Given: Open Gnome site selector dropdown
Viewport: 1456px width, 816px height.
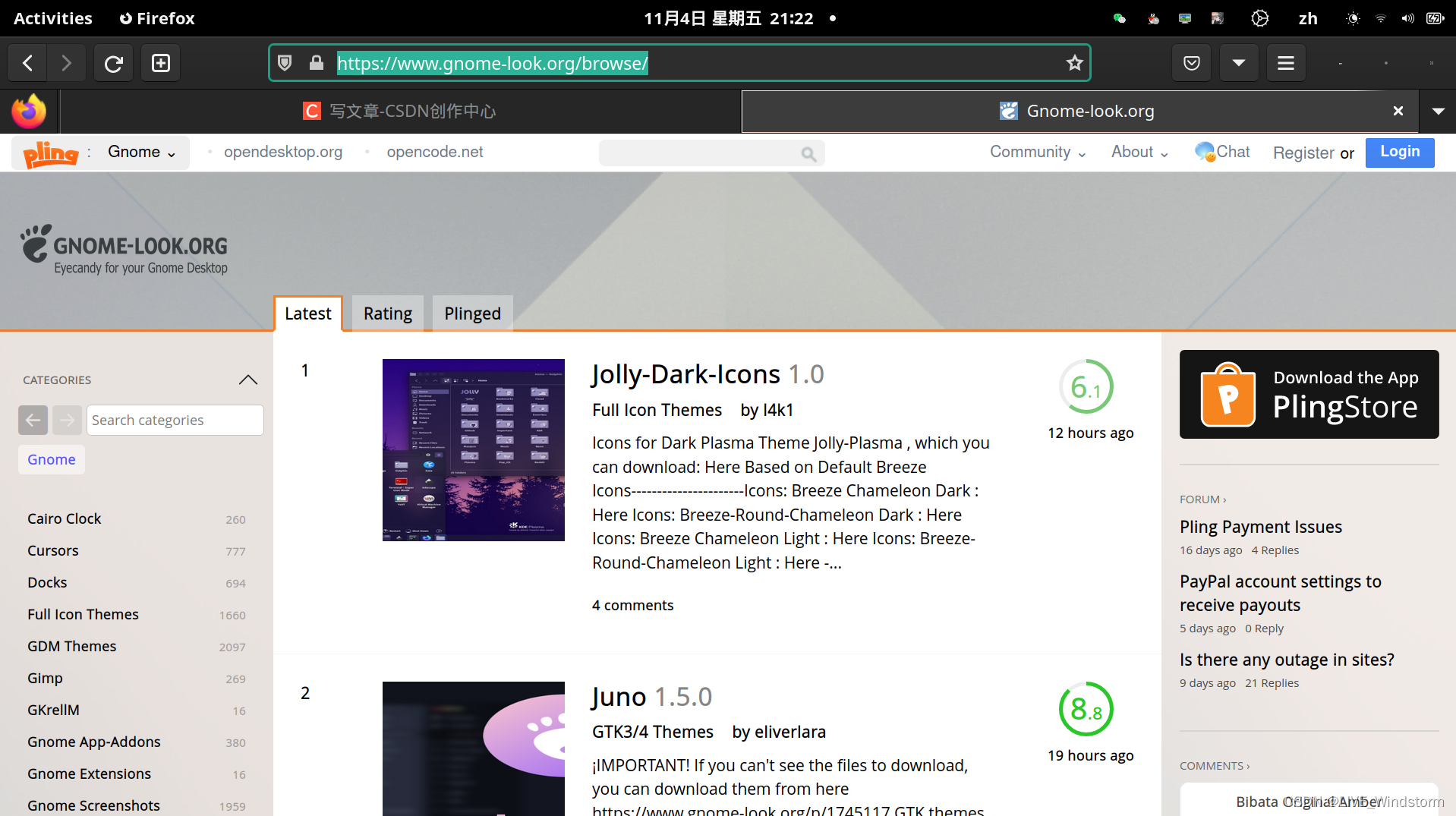Looking at the screenshot, I should pyautogui.click(x=141, y=152).
